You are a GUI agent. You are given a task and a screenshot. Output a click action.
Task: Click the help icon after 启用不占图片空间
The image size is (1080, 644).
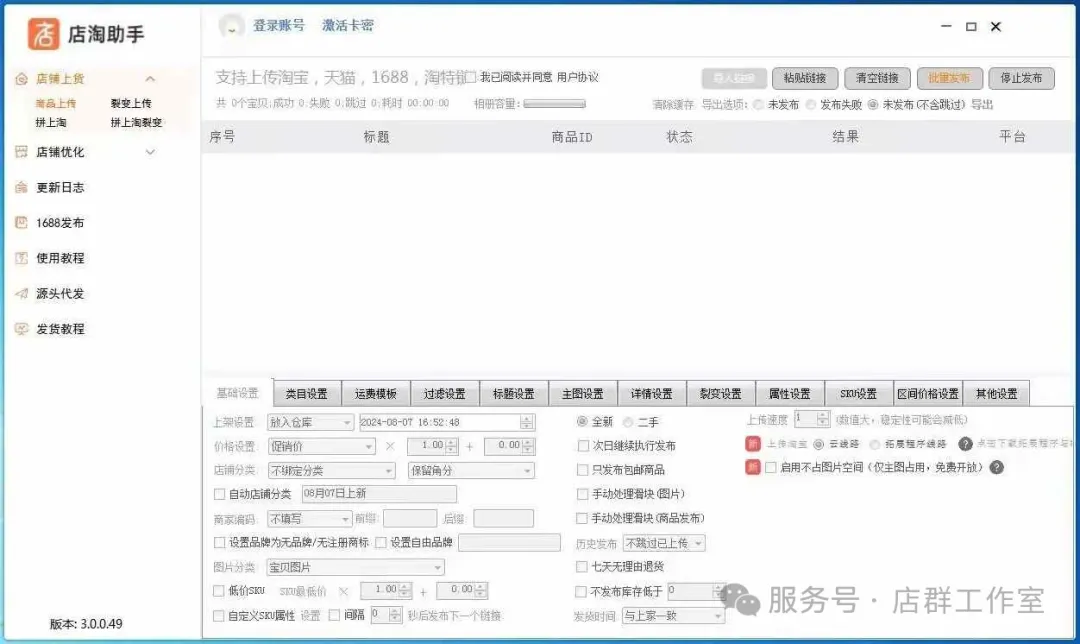point(996,467)
